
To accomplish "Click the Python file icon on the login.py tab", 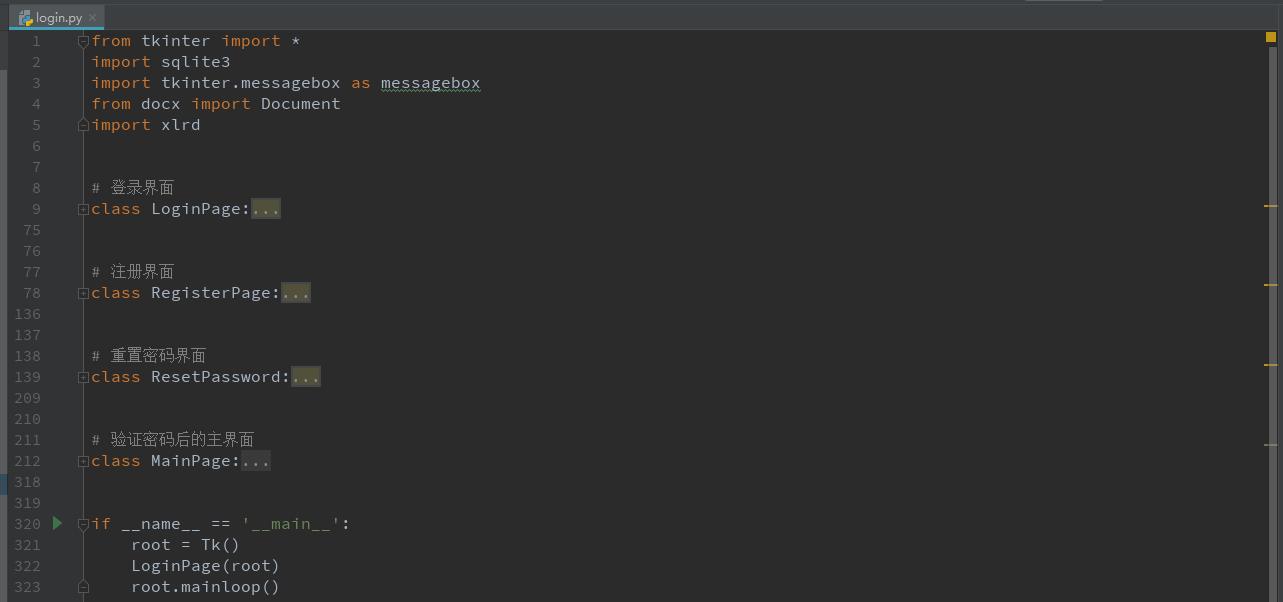I will click(22, 17).
